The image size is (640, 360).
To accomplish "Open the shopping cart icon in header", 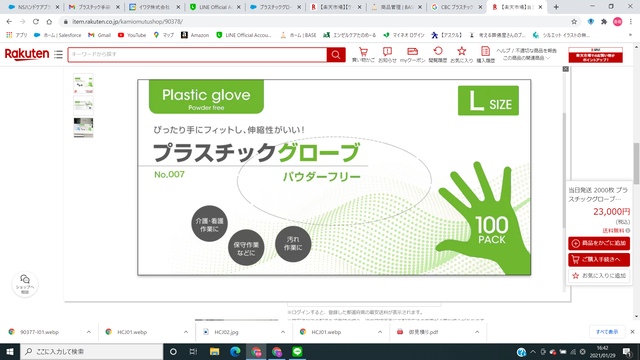I will [x=363, y=54].
